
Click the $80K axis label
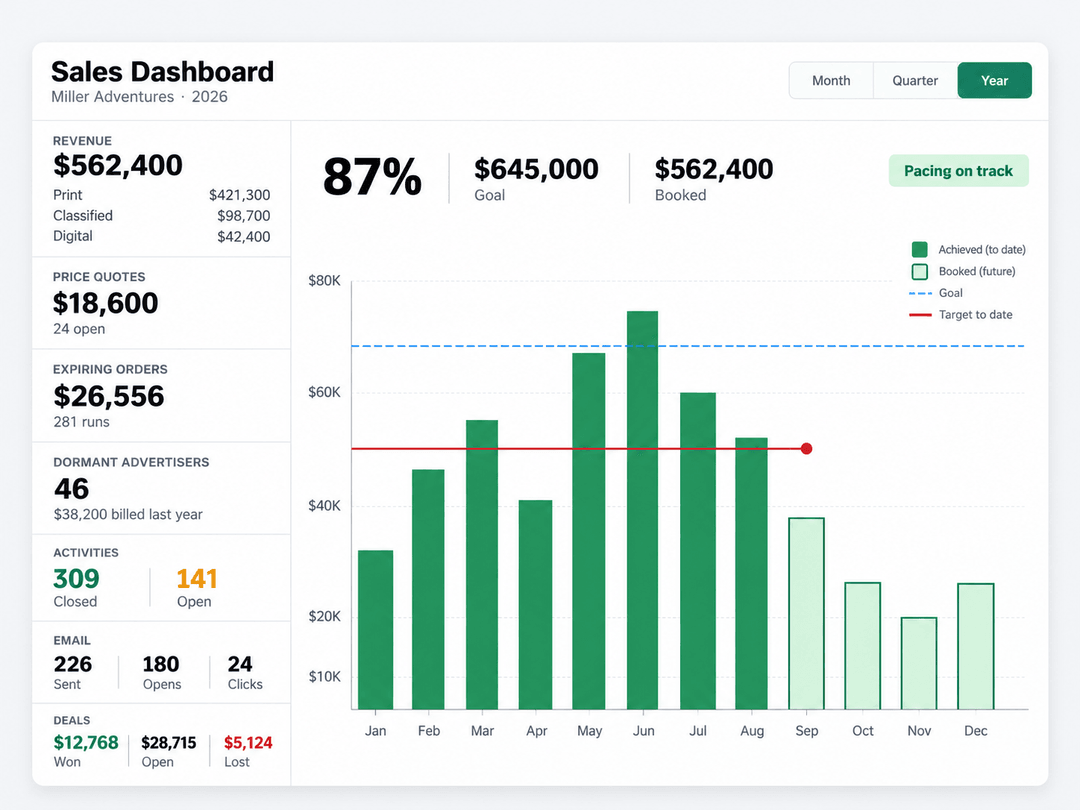(324, 281)
